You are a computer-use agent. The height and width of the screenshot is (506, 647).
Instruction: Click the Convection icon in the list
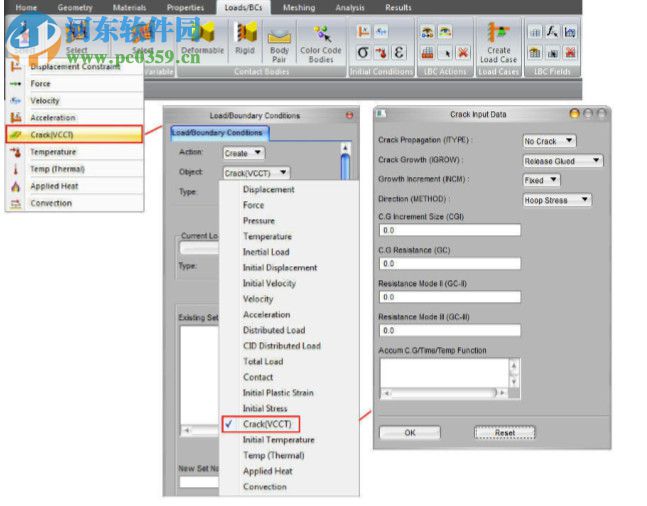click(16, 203)
